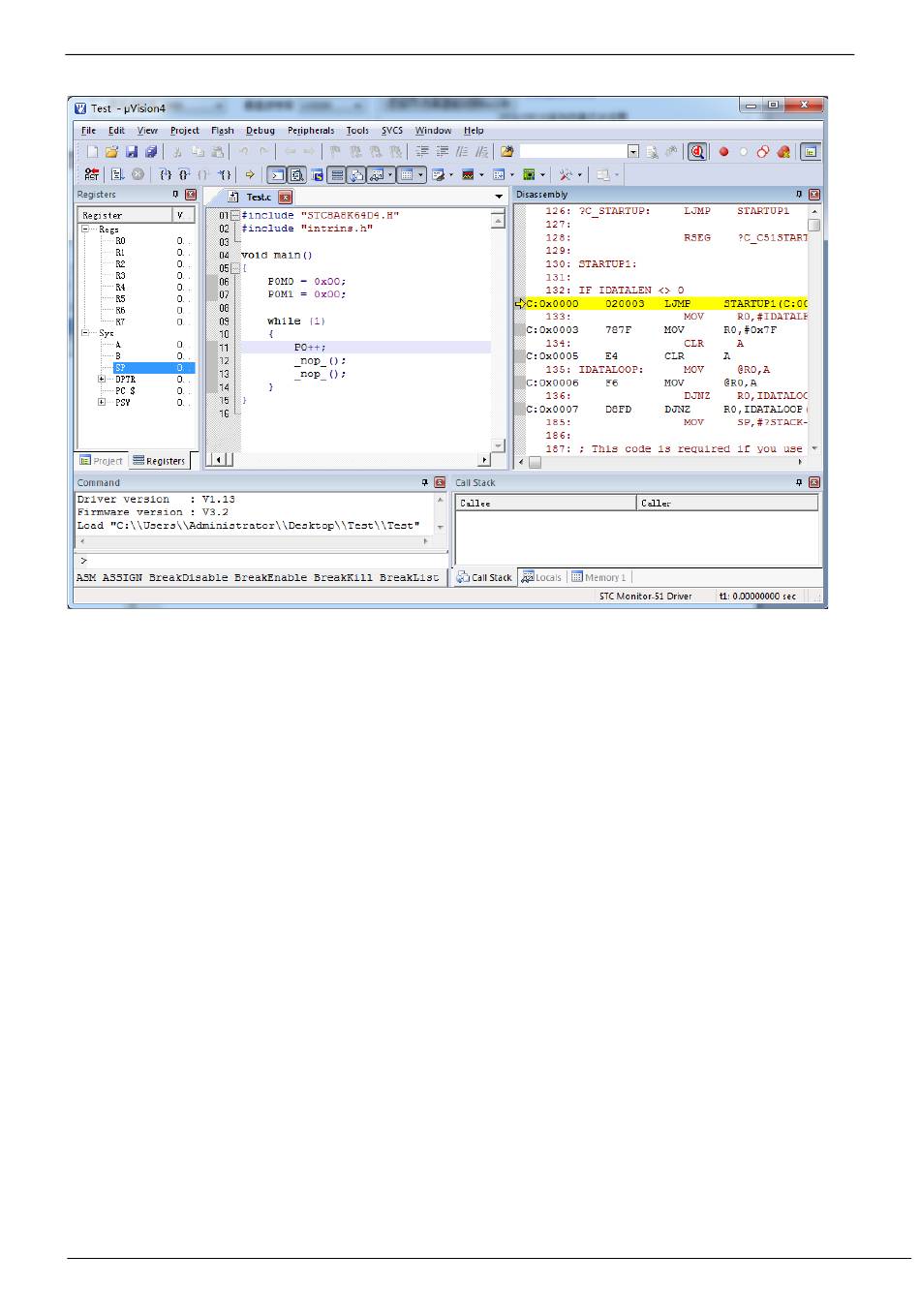Click the CPU Reset (RST) icon

[91, 174]
